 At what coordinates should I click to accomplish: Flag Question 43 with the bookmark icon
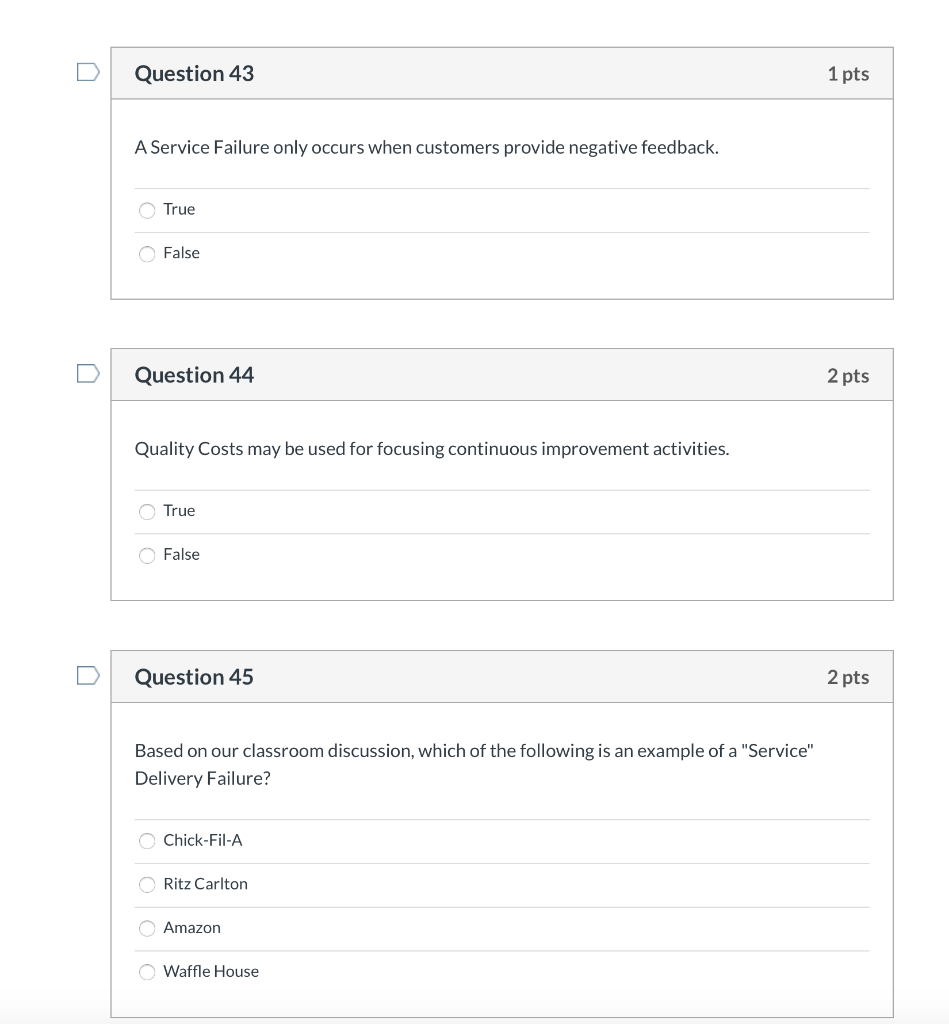click(x=87, y=70)
